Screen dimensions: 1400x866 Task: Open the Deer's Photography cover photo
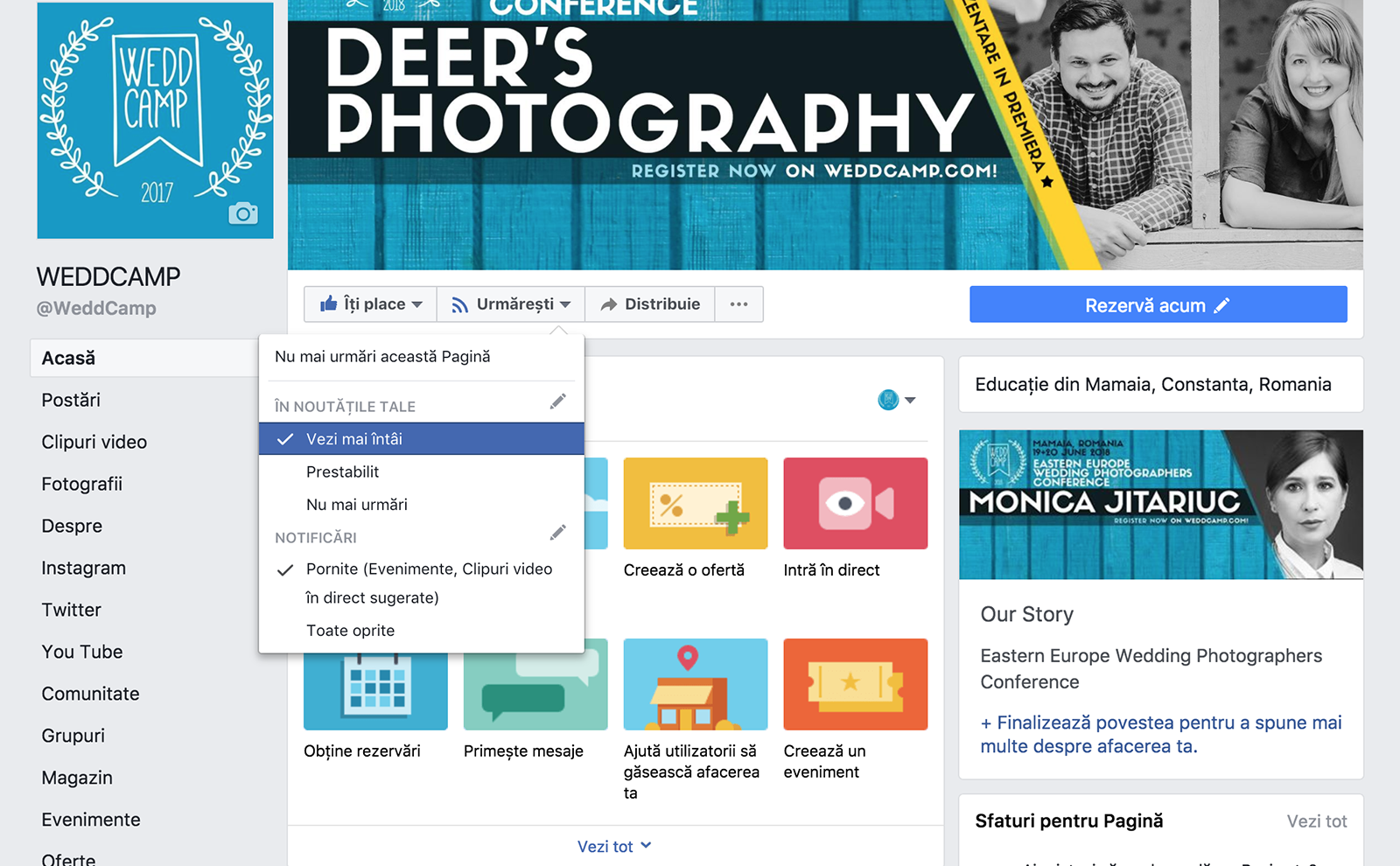825,135
